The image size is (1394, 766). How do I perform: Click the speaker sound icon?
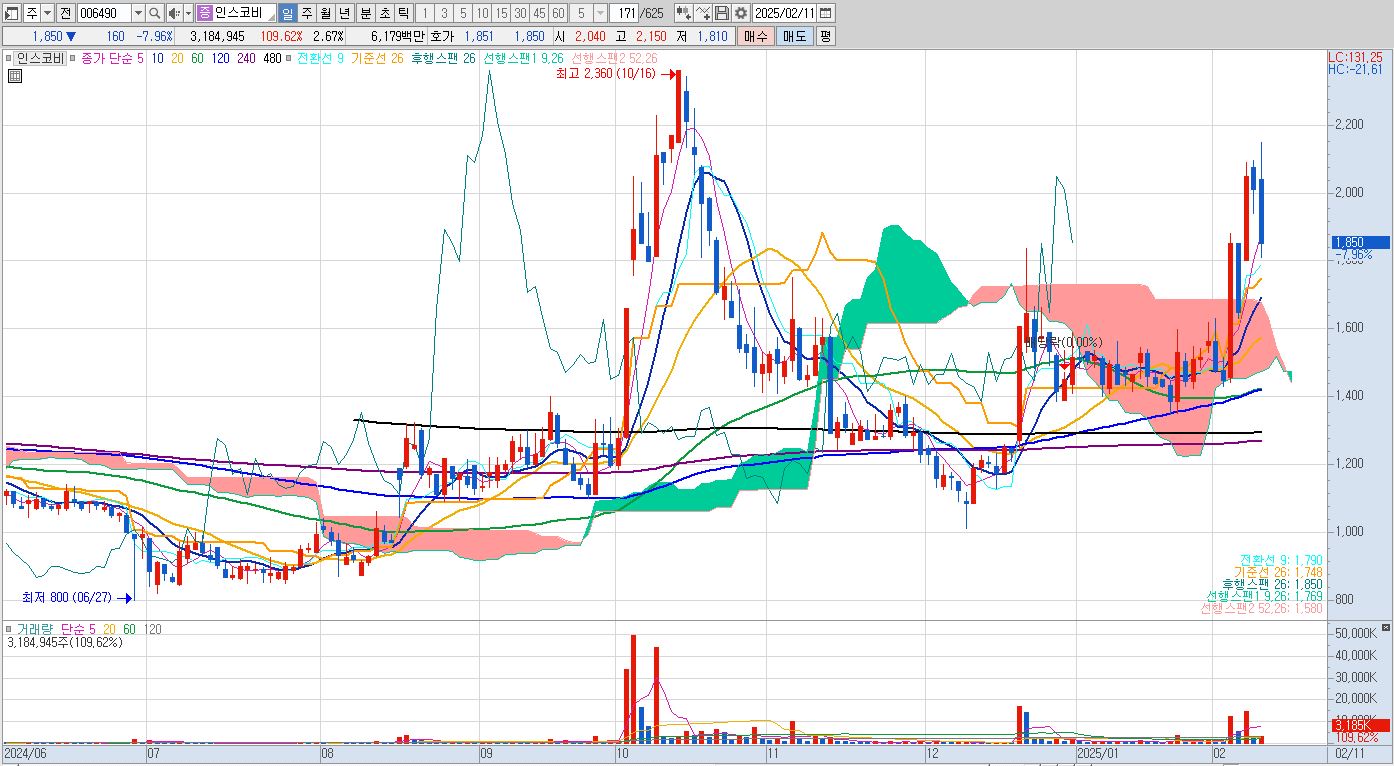(x=174, y=13)
